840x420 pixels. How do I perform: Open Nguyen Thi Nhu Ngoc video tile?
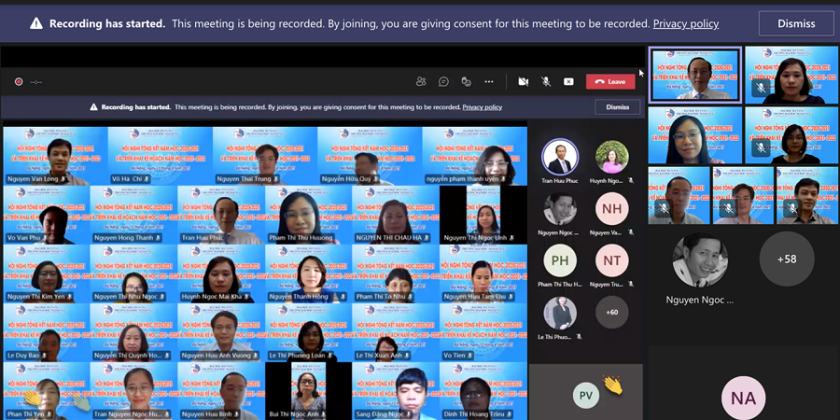(134, 274)
